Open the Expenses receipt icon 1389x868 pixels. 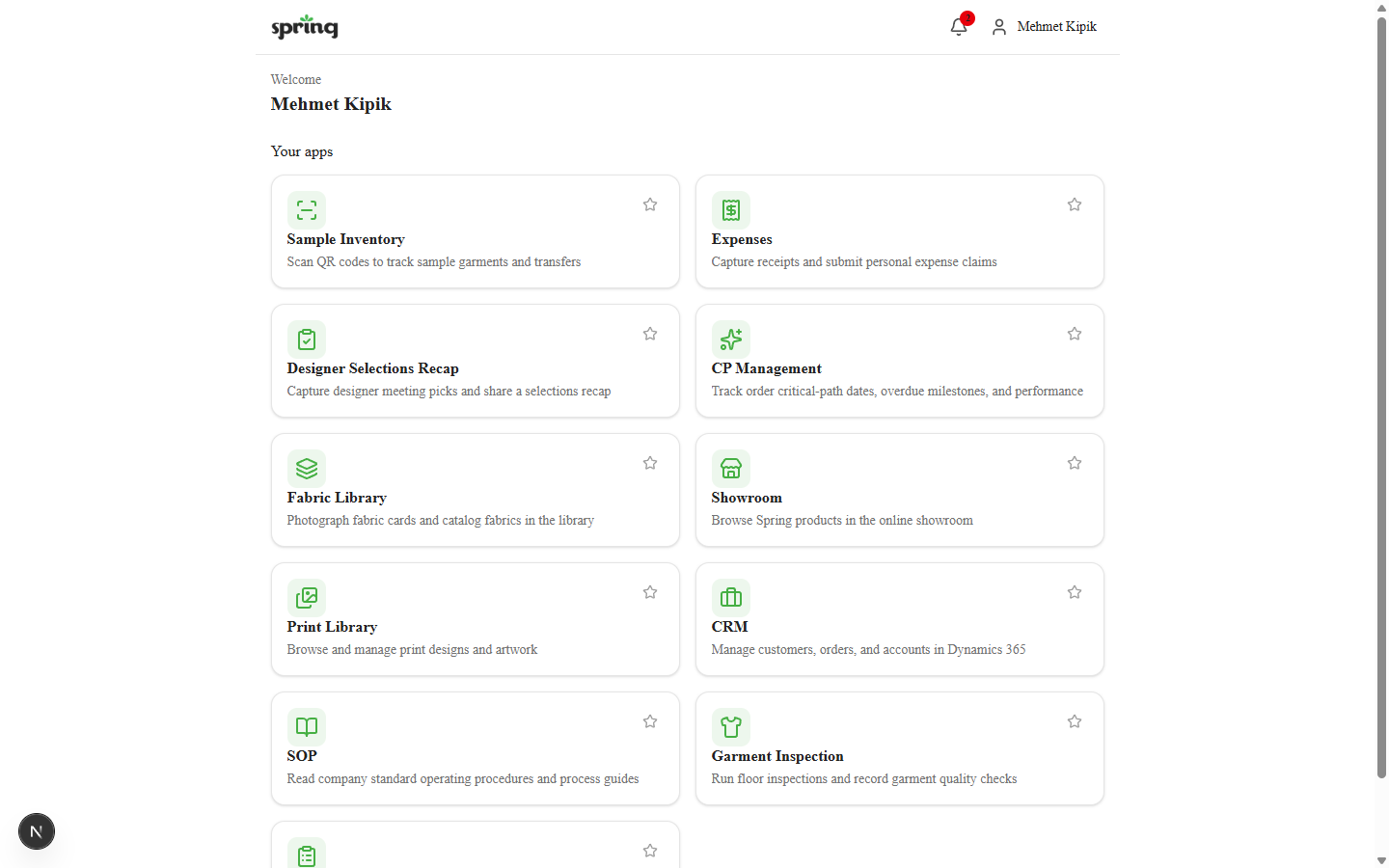(x=731, y=210)
